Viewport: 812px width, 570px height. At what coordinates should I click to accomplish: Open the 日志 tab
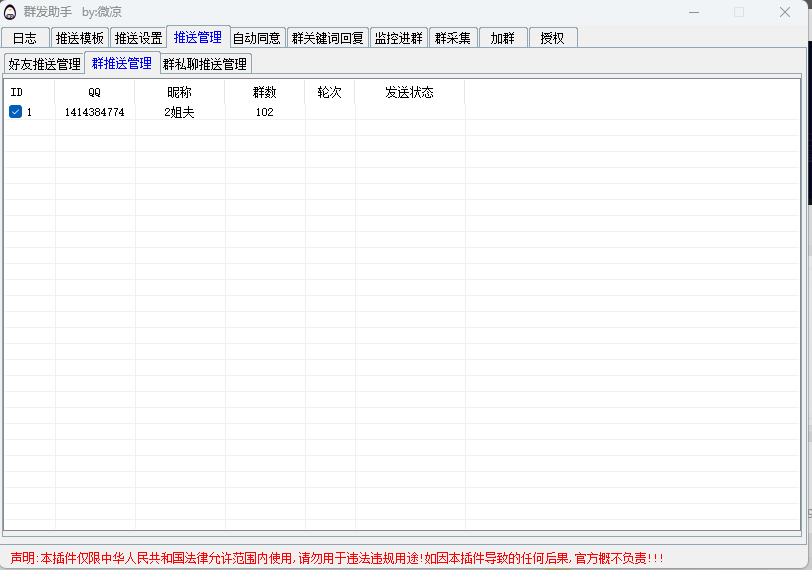(25, 38)
